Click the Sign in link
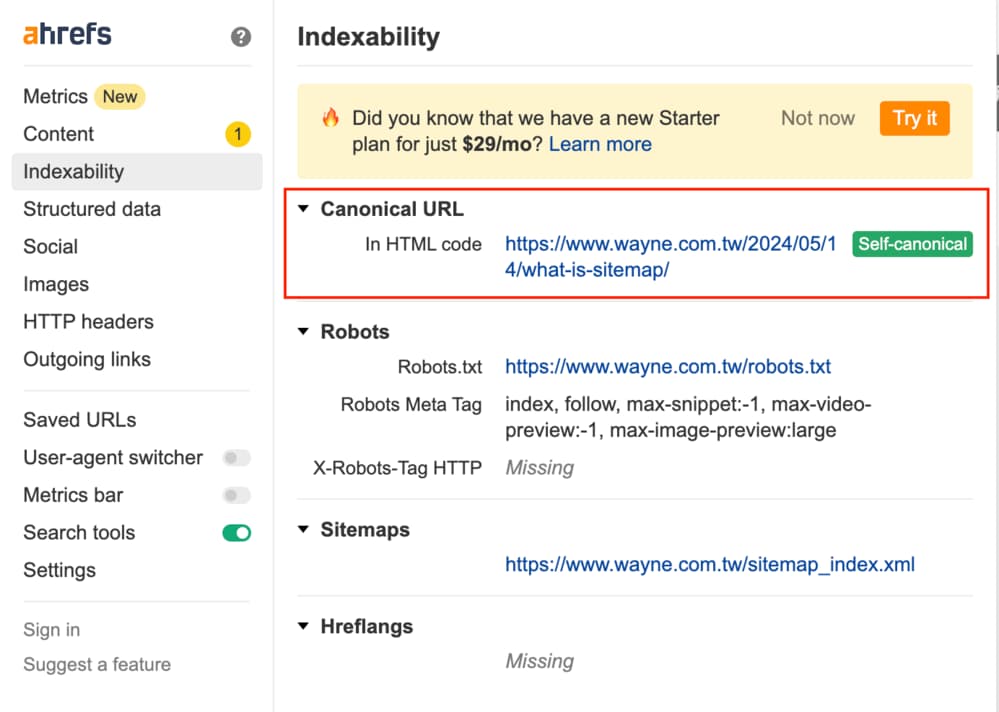Screen dimensions: 999x712 (x=52, y=630)
